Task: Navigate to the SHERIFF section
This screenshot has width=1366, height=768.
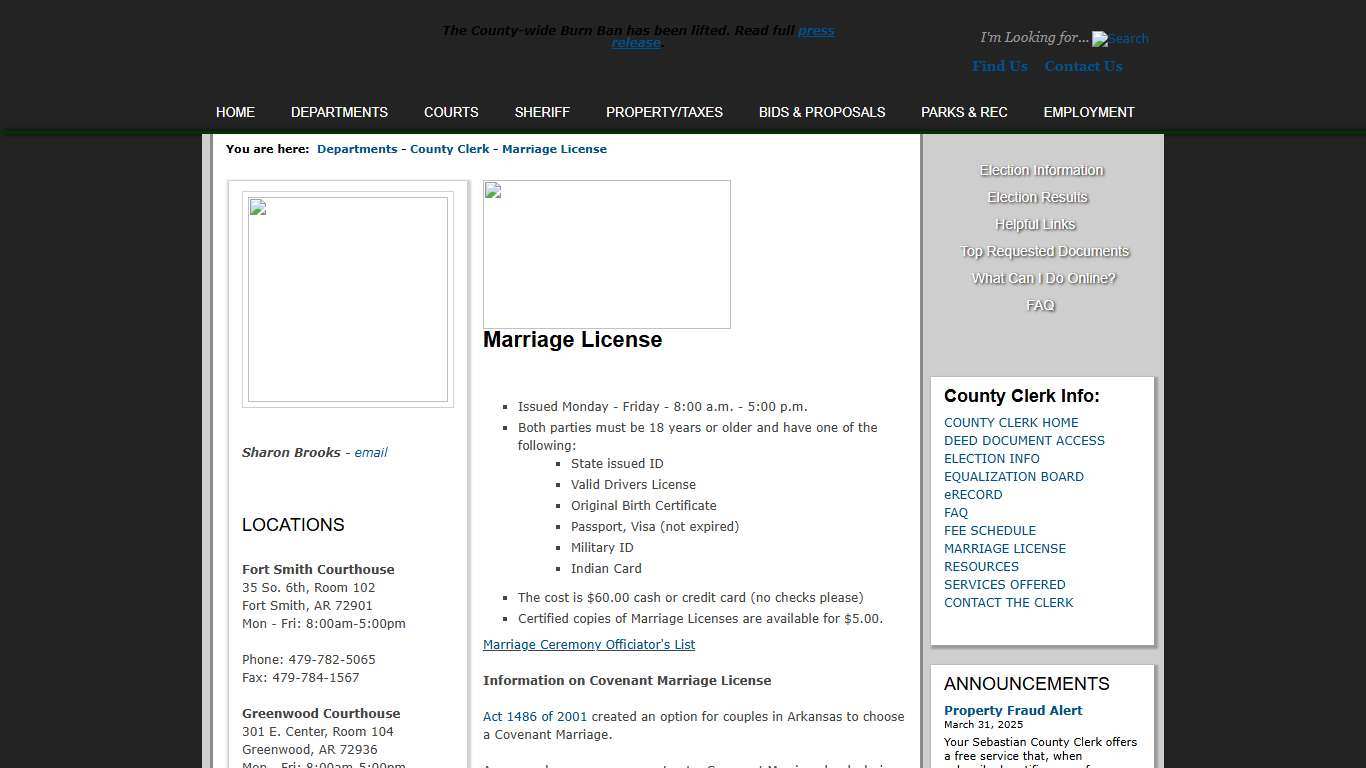Action: pos(542,112)
